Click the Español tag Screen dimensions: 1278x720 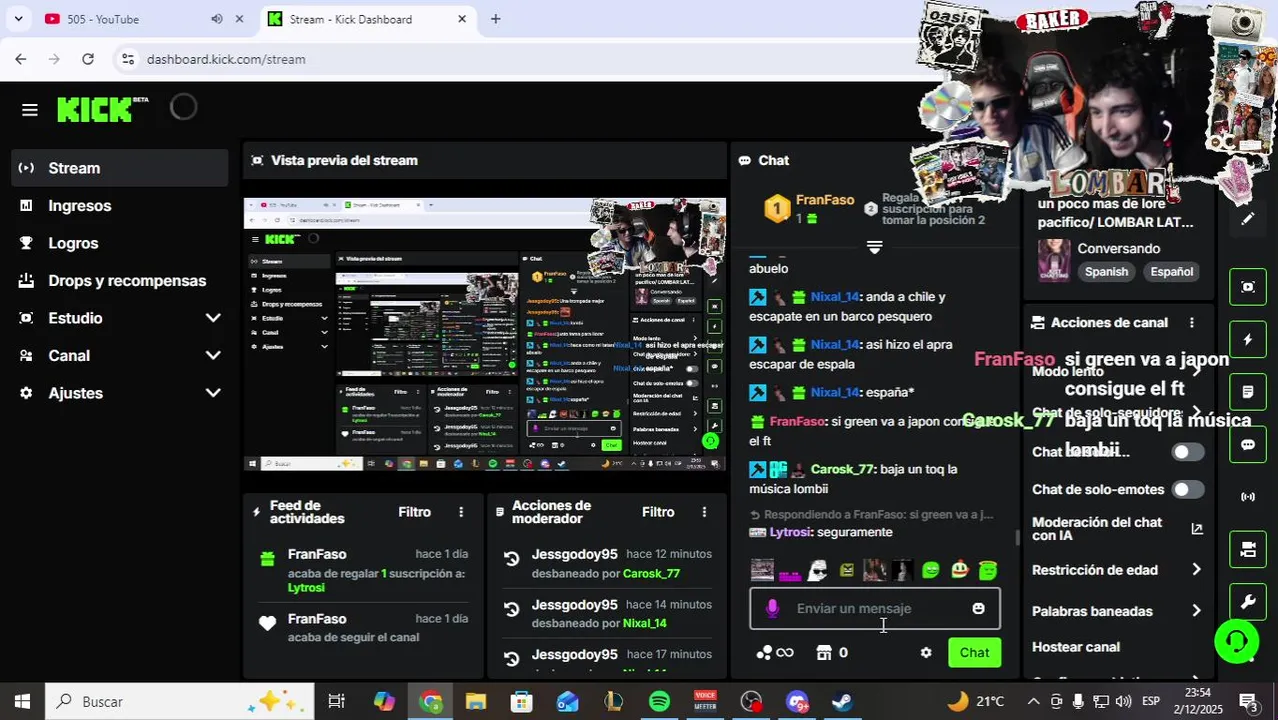(1171, 272)
